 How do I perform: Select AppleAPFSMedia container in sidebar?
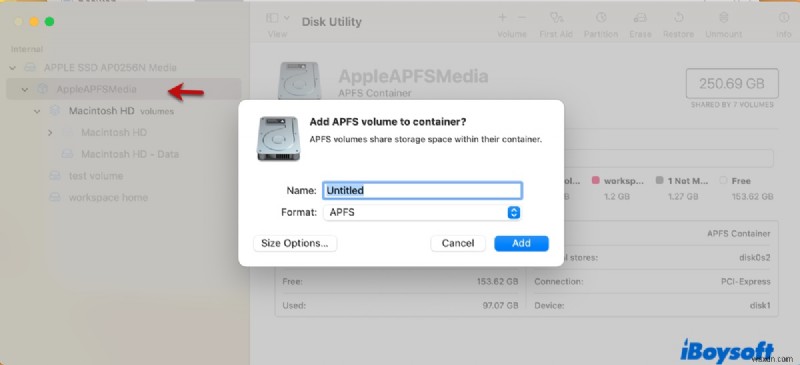point(123,89)
